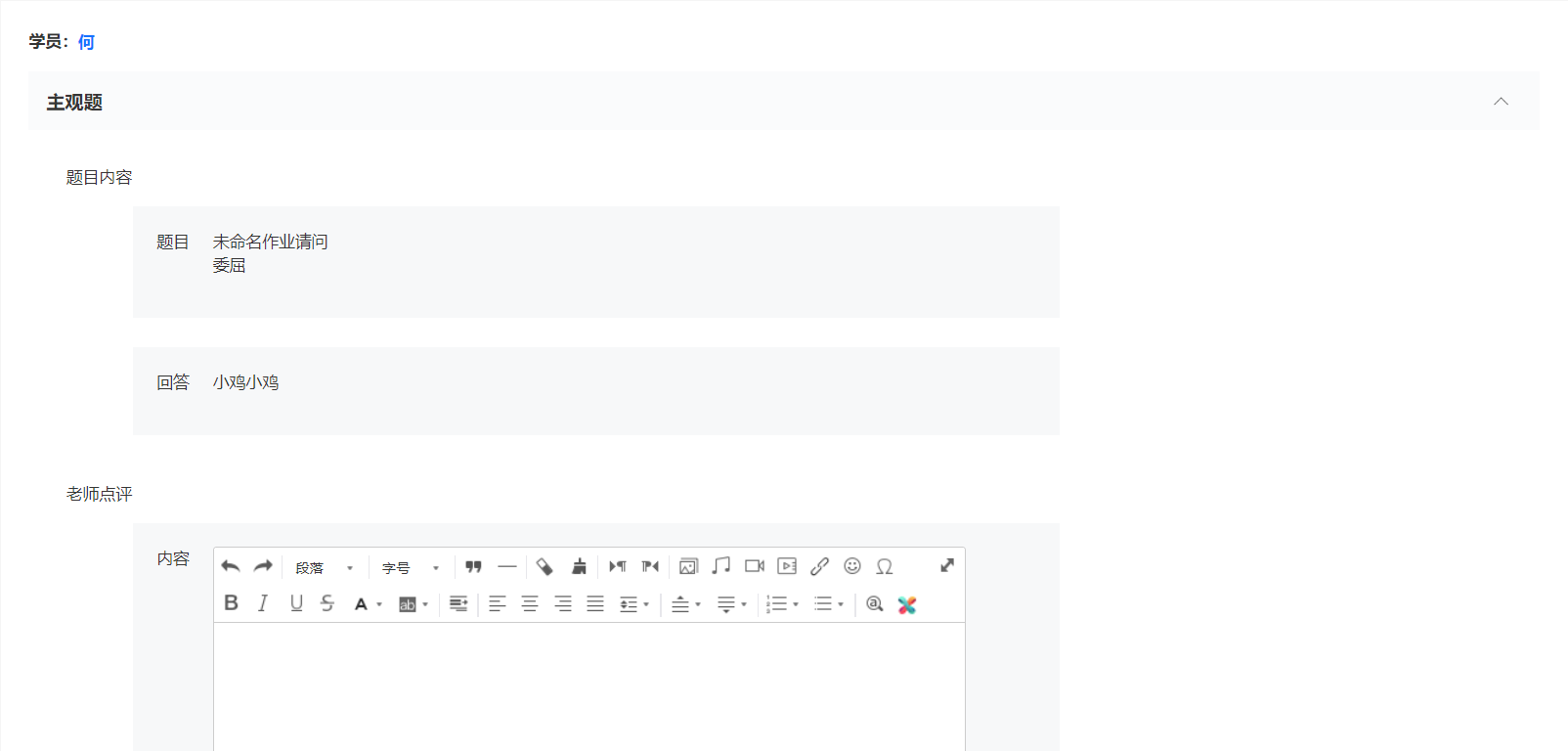Toggle bold formatting
Image resolution: width=1568 pixels, height=751 pixels.
tap(231, 603)
